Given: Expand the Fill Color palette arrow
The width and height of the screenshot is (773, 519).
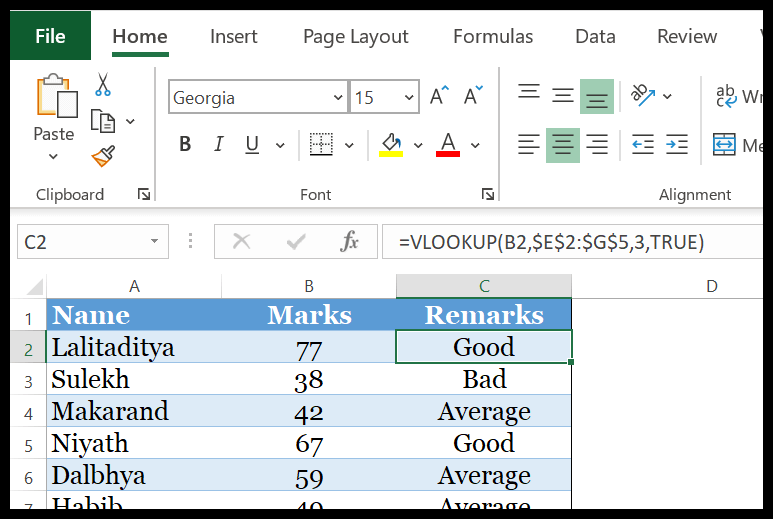Looking at the screenshot, I should point(418,145).
